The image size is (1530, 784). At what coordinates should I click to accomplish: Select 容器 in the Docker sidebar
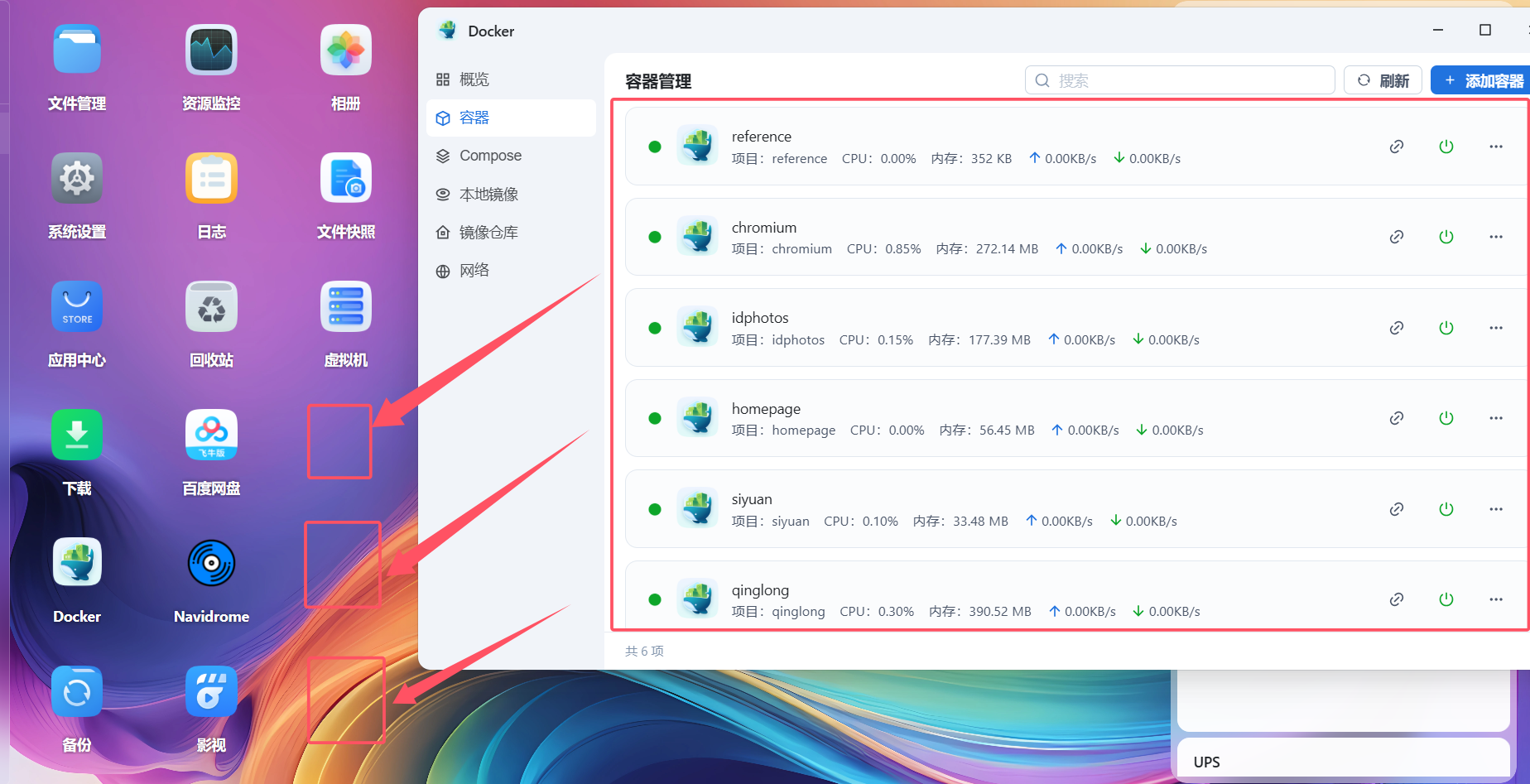pyautogui.click(x=511, y=118)
